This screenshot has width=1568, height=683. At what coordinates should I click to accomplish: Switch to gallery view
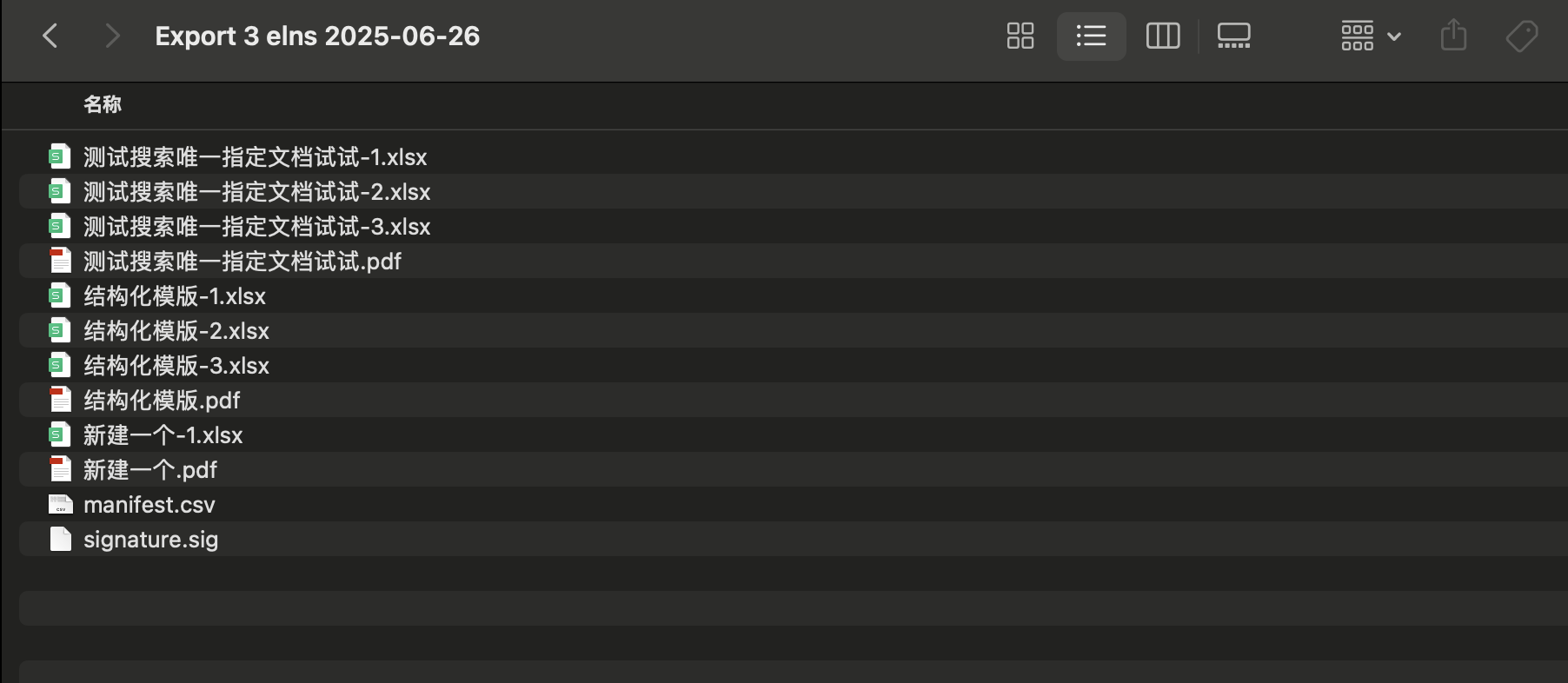pyautogui.click(x=1233, y=36)
